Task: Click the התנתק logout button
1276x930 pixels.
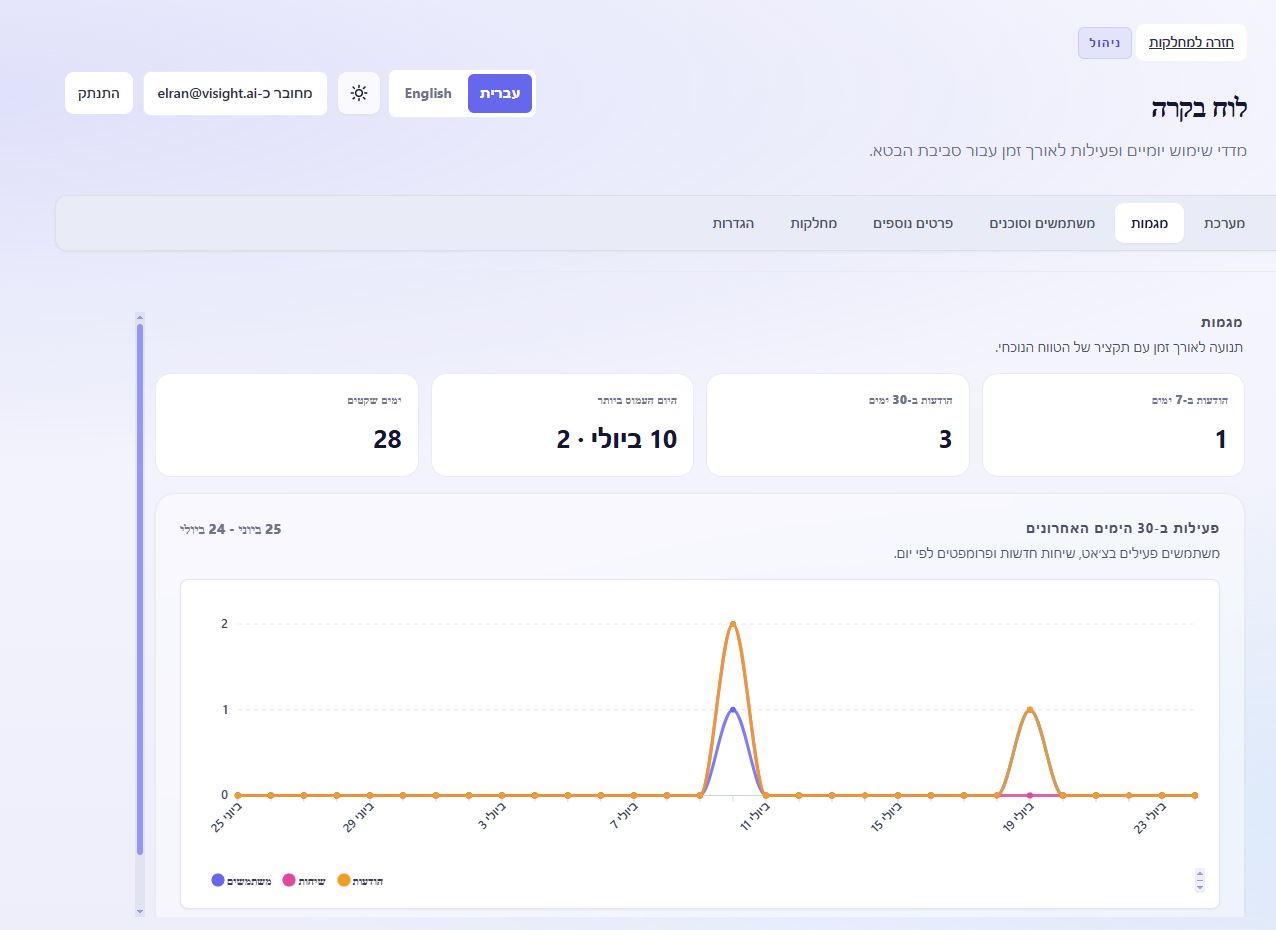Action: (x=99, y=93)
